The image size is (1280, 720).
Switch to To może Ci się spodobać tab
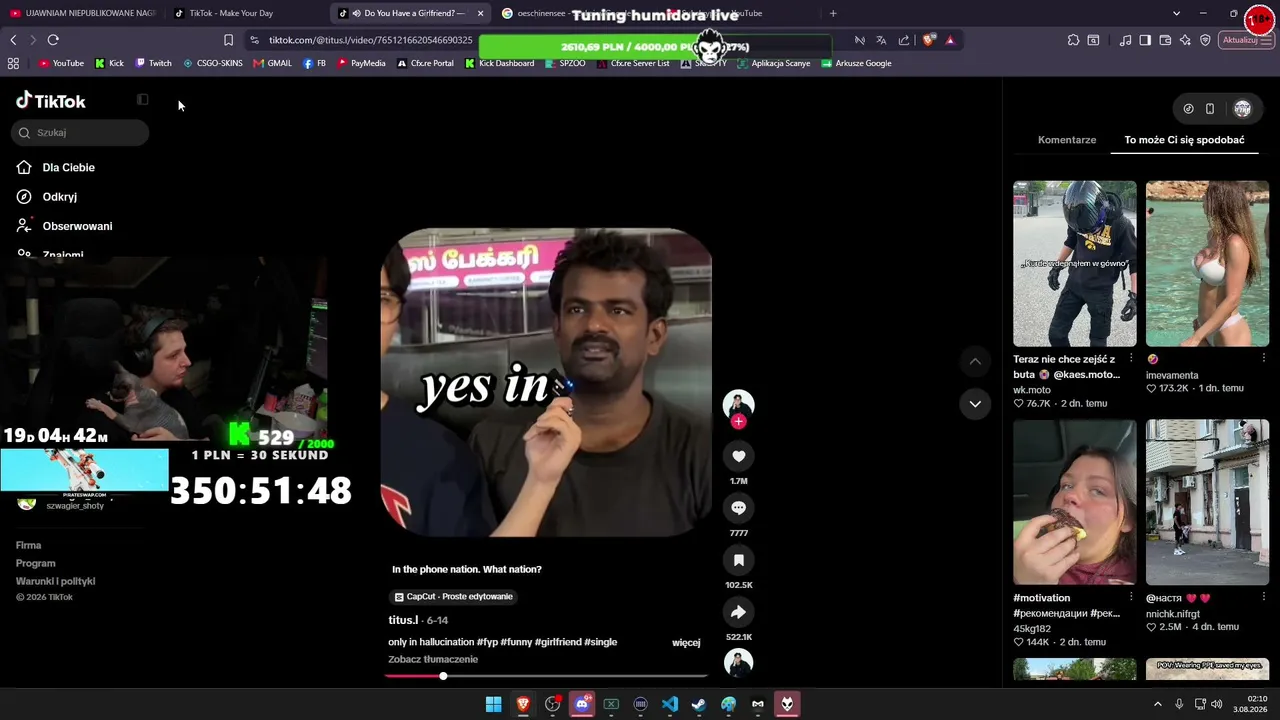[x=1184, y=140]
